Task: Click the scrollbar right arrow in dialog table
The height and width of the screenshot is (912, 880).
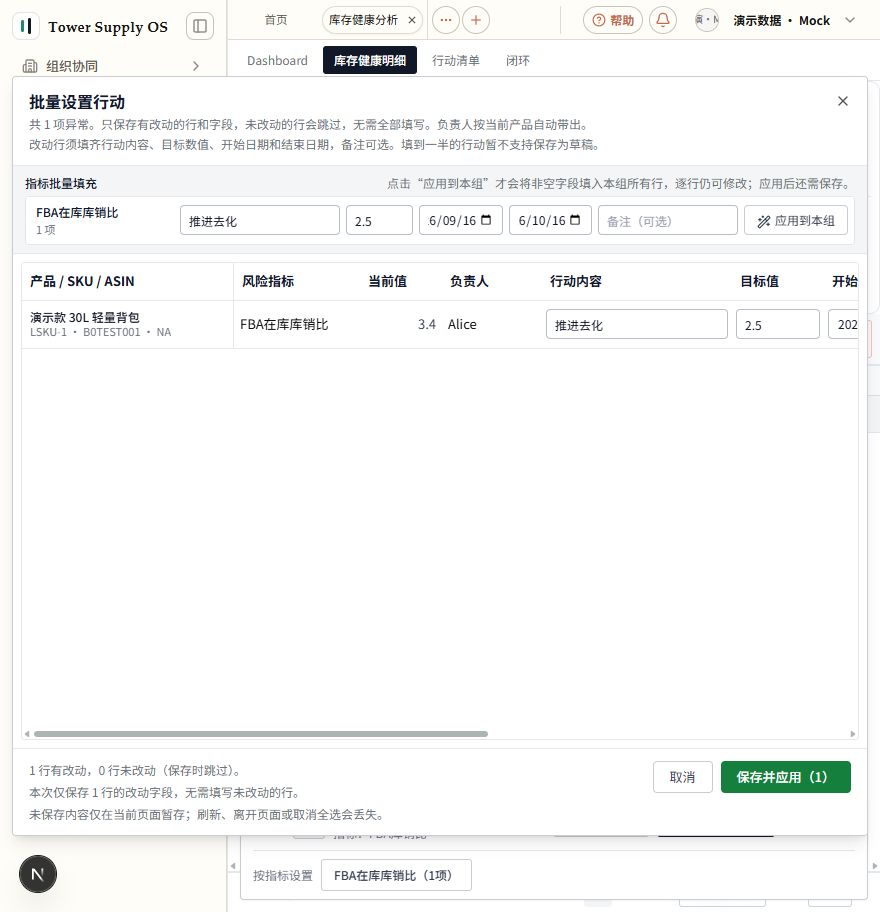Action: (x=853, y=734)
